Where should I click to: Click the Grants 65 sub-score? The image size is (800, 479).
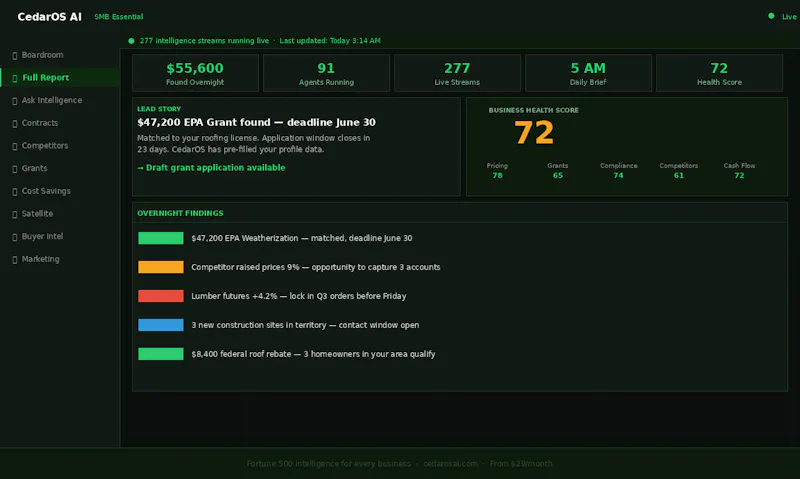pos(558,170)
